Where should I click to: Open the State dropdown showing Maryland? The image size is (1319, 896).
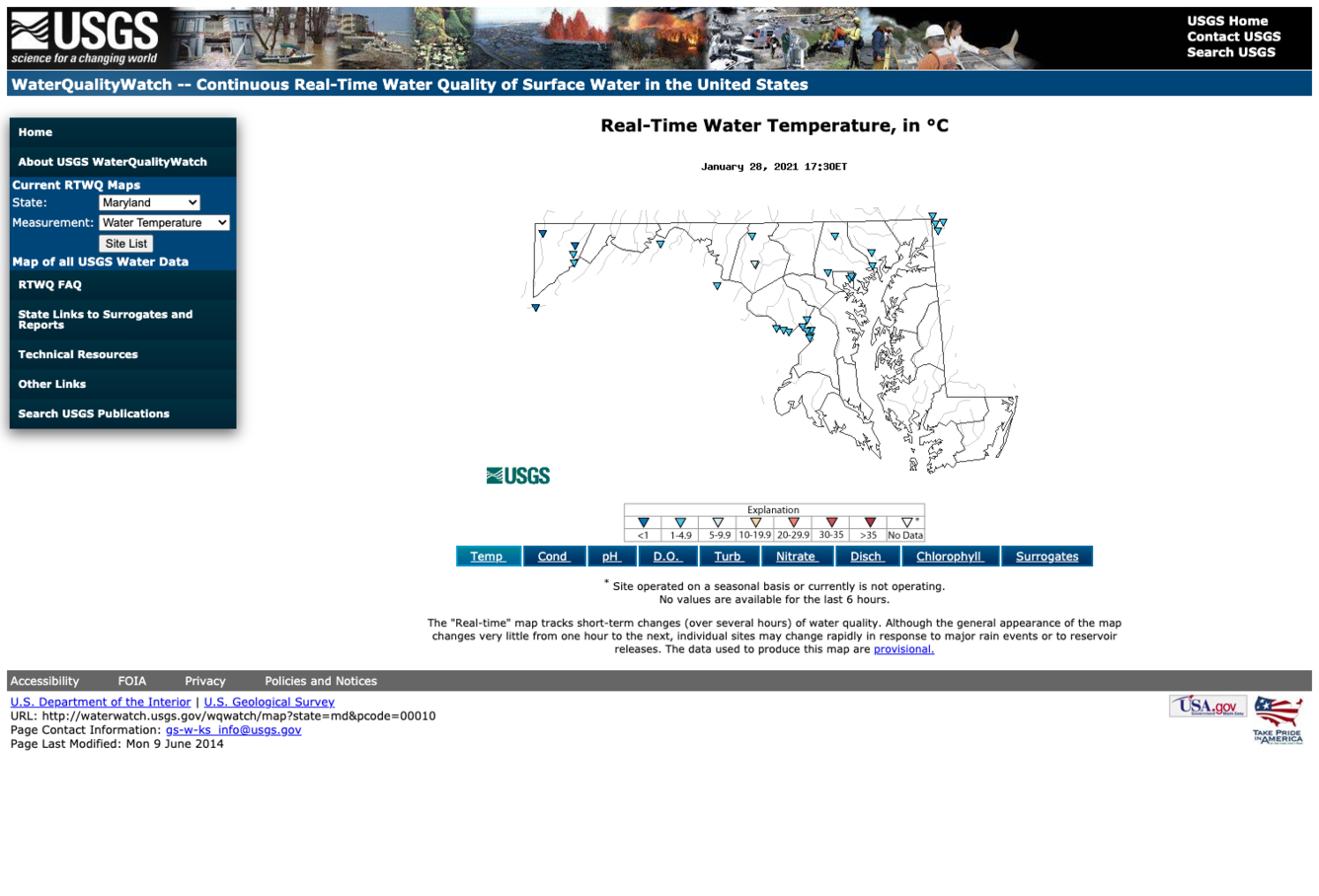(149, 202)
